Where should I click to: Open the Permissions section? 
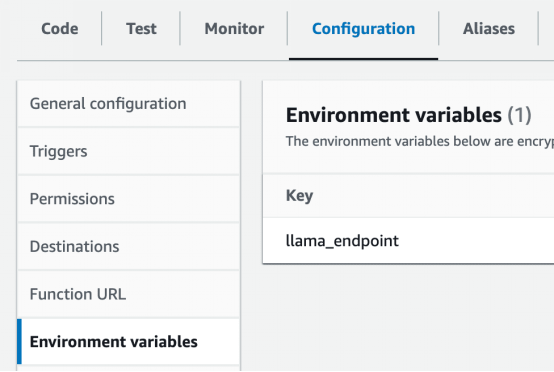click(x=129, y=199)
